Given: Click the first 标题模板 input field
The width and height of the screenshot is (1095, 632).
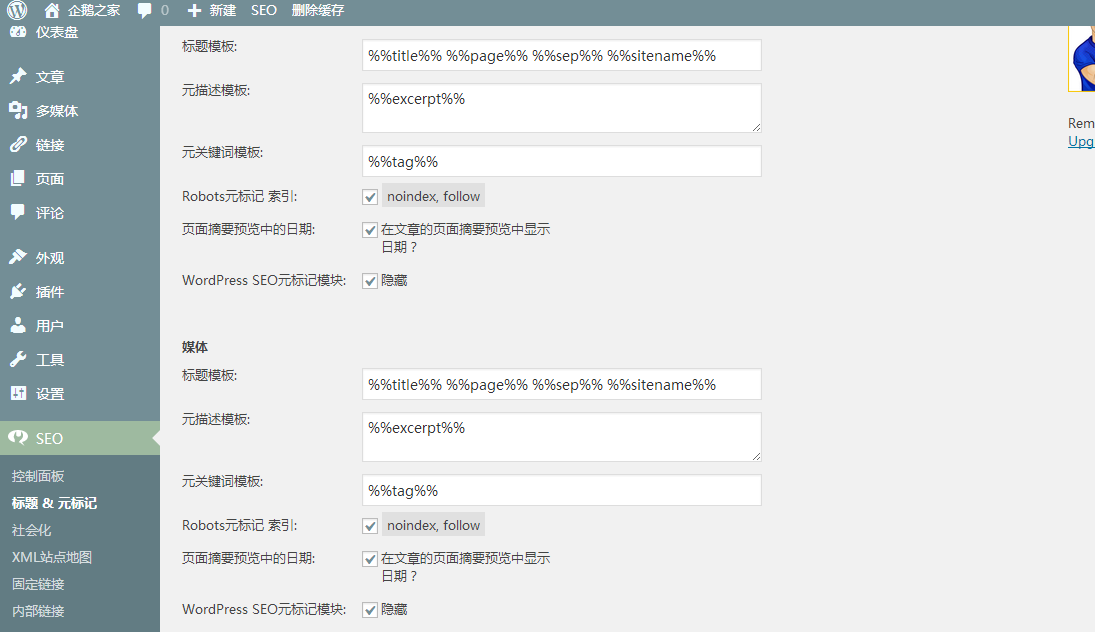Looking at the screenshot, I should pos(561,55).
